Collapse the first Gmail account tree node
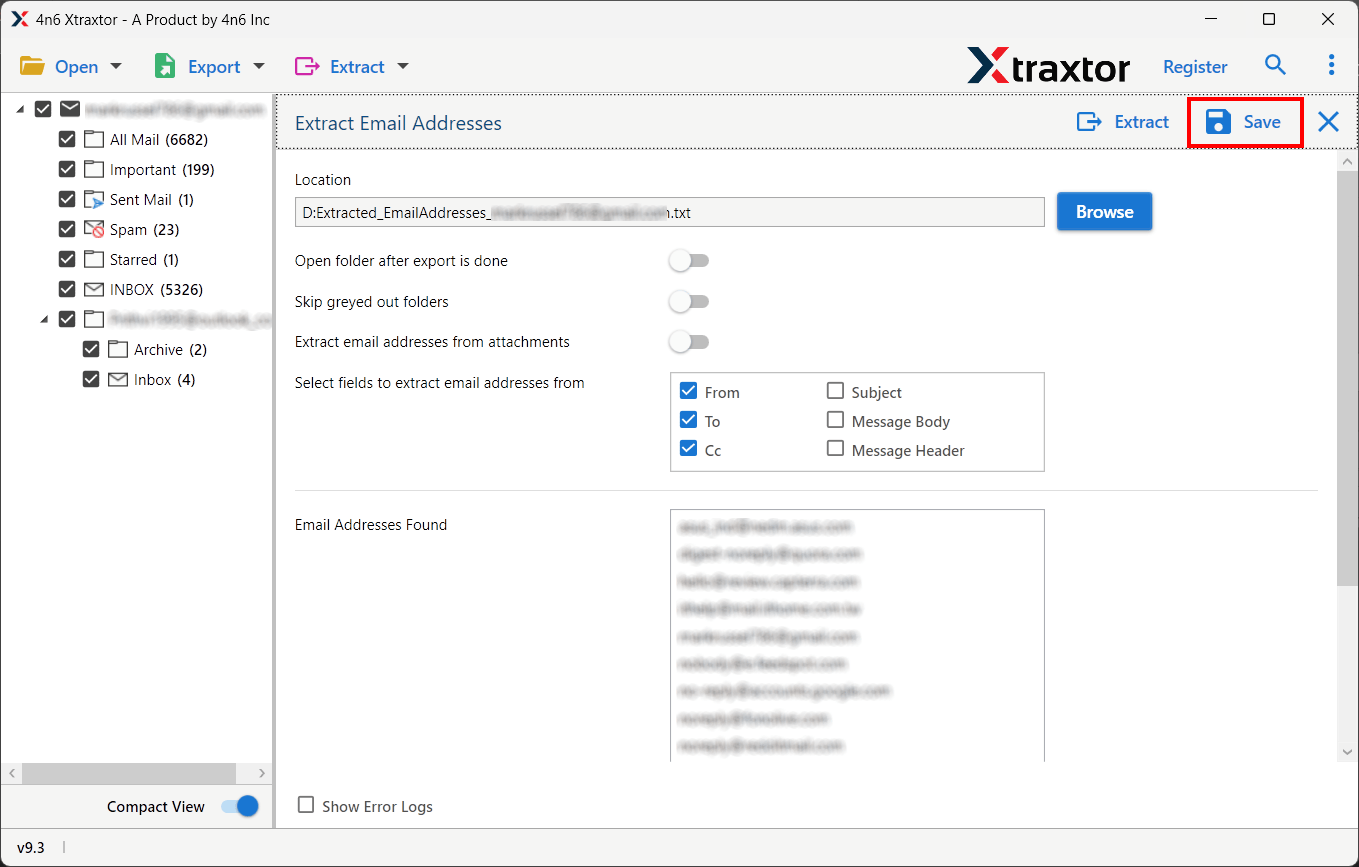The image size is (1359, 867). tap(22, 108)
